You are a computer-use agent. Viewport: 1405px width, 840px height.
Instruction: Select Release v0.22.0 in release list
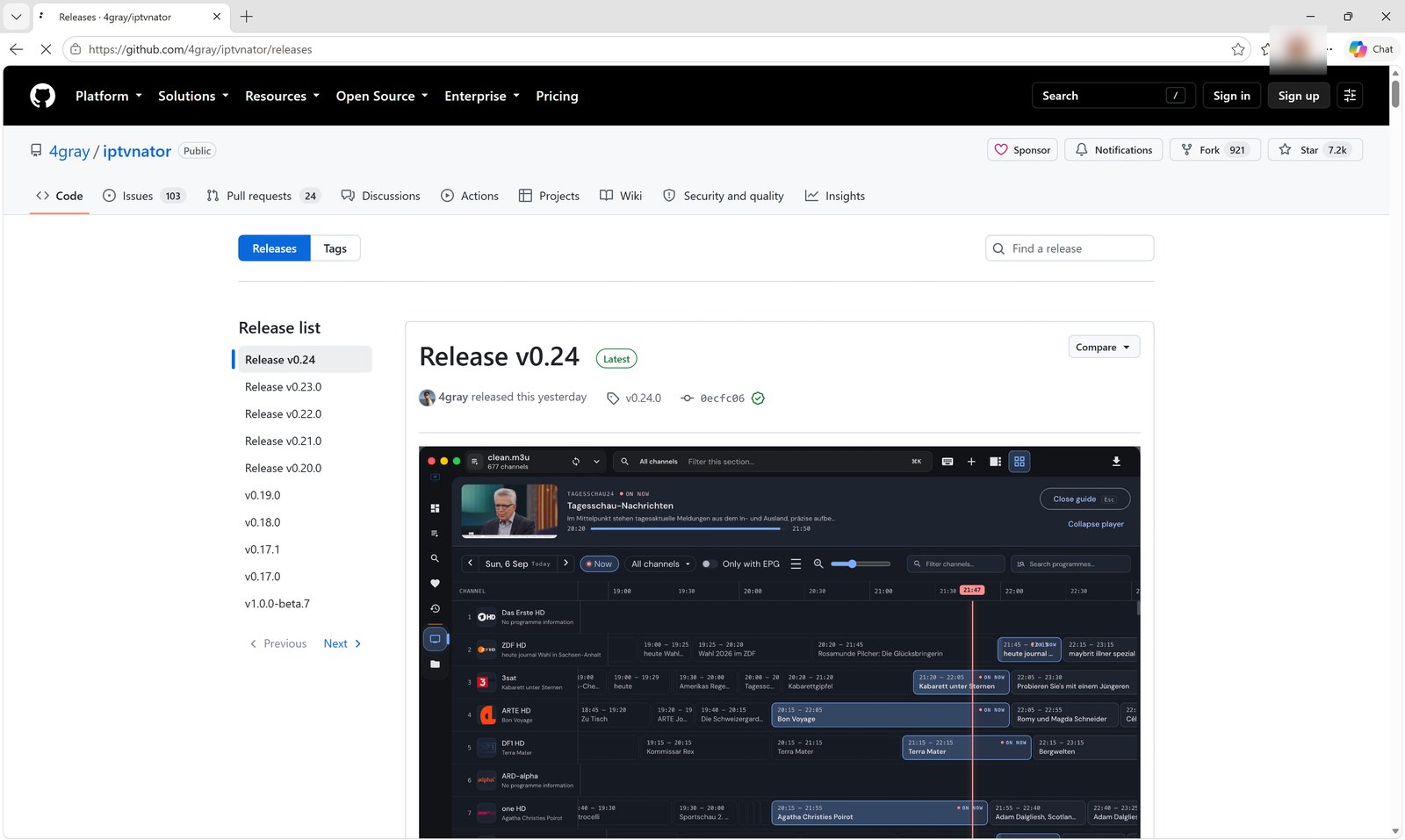[304, 413]
